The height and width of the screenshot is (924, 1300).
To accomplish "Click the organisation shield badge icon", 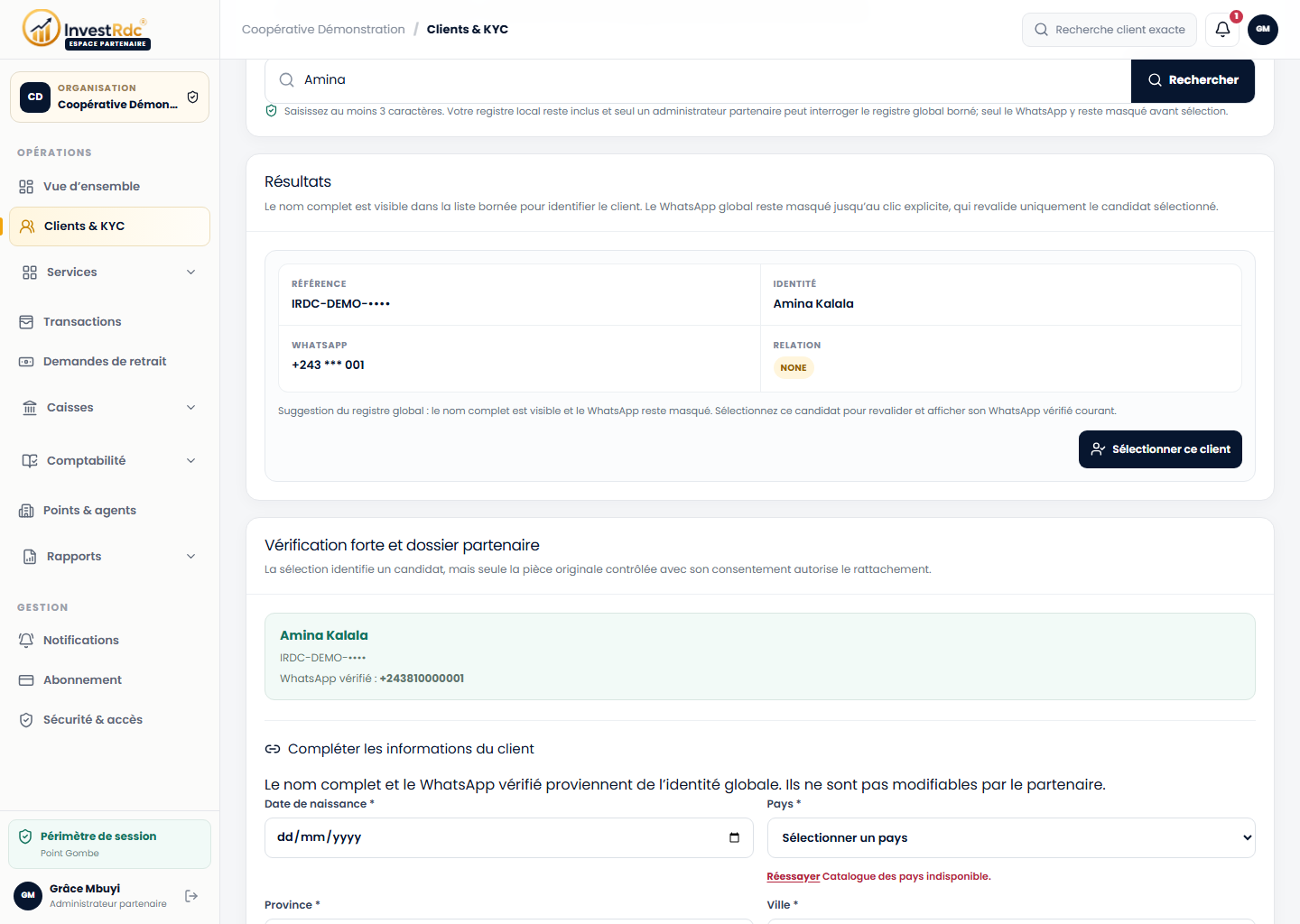I will [192, 97].
